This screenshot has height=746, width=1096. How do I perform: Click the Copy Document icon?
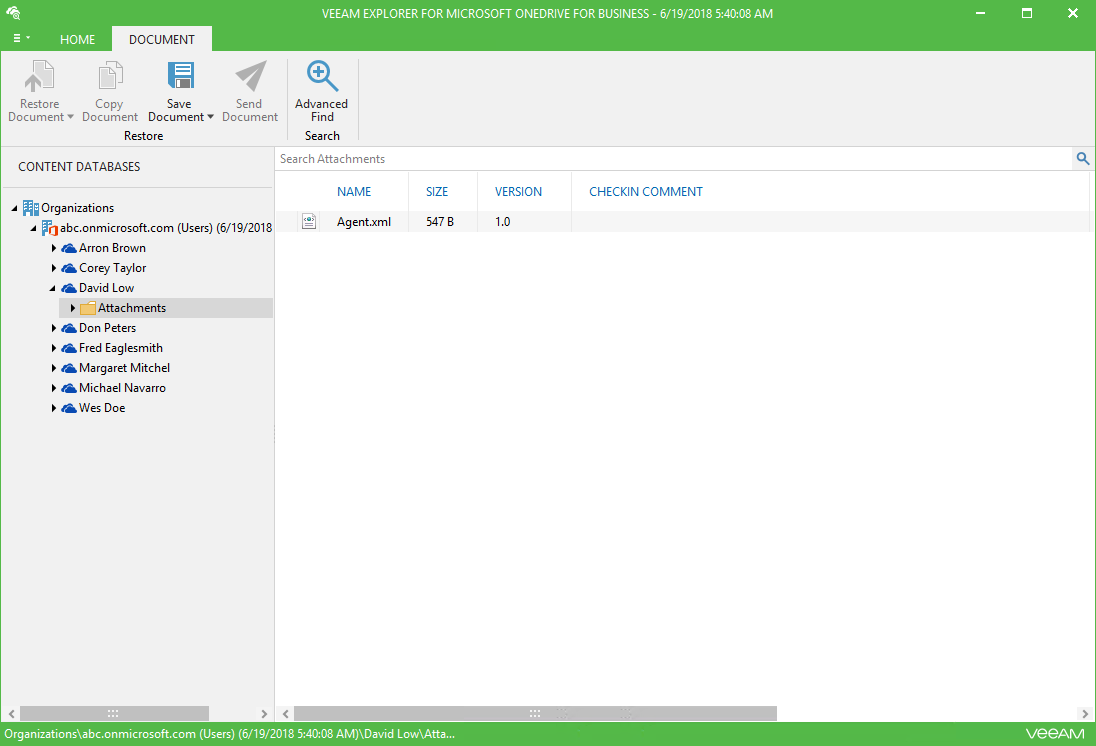pos(110,76)
